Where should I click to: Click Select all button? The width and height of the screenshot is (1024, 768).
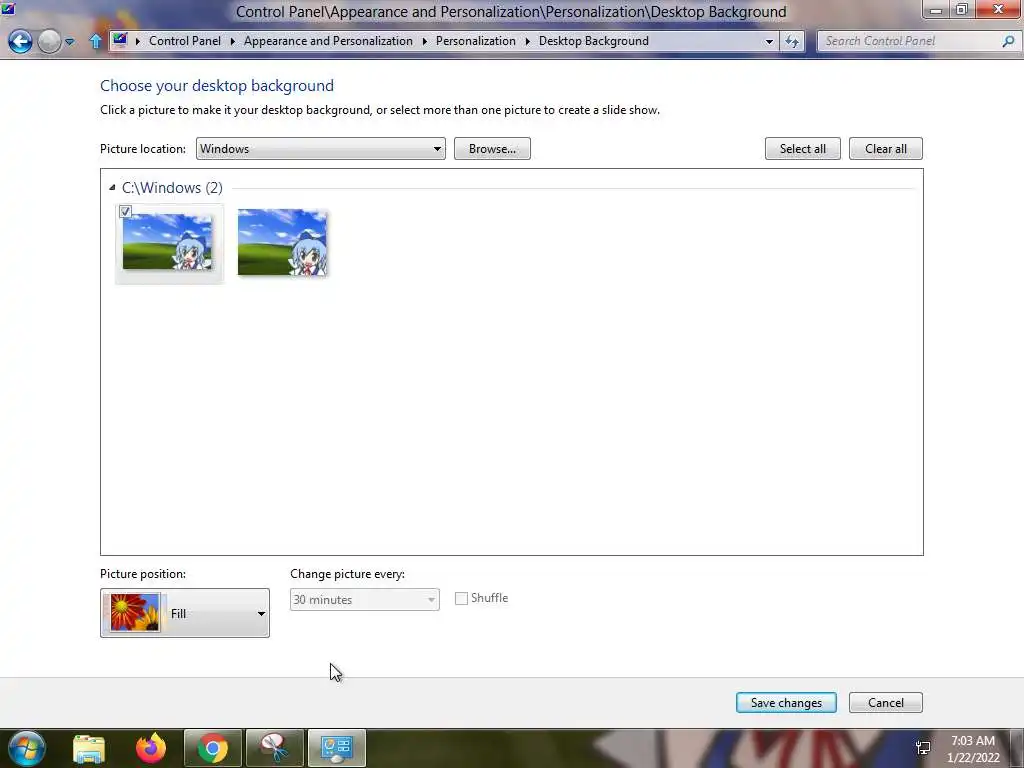803,148
